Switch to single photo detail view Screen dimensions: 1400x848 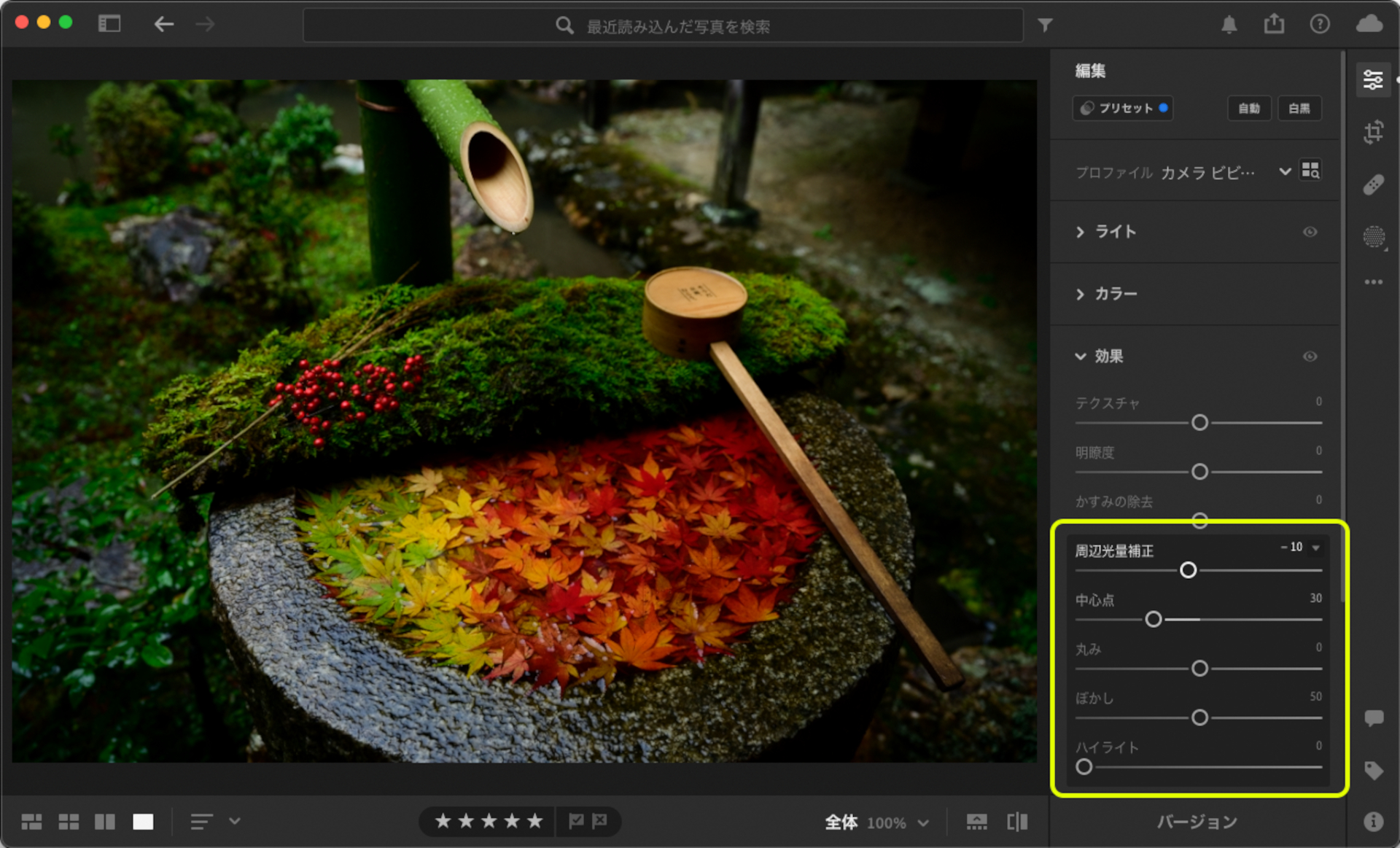tap(143, 822)
